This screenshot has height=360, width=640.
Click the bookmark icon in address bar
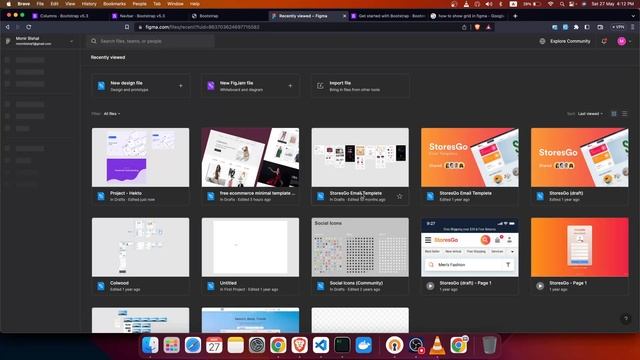127,27
